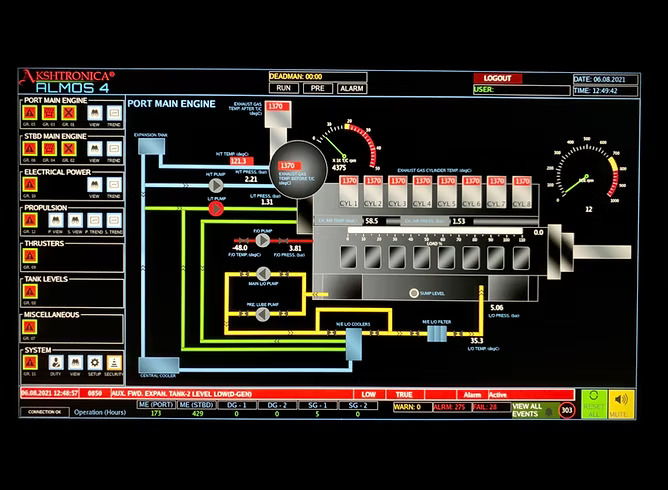Open Electrical Power alarm group GR. 10
Viewport: 668px width, 490px height.
click(29, 184)
